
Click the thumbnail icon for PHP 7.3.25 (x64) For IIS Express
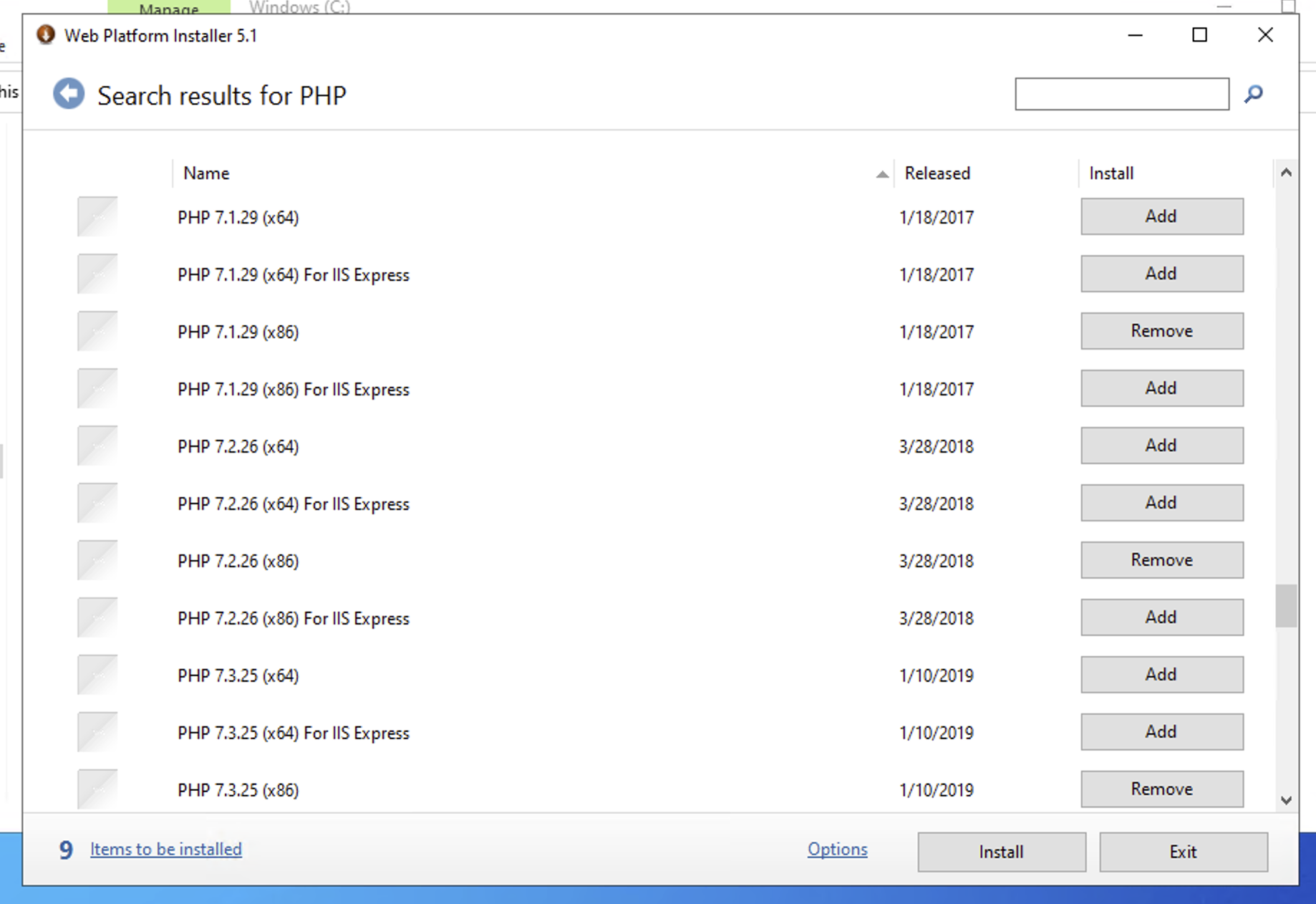coord(97,732)
